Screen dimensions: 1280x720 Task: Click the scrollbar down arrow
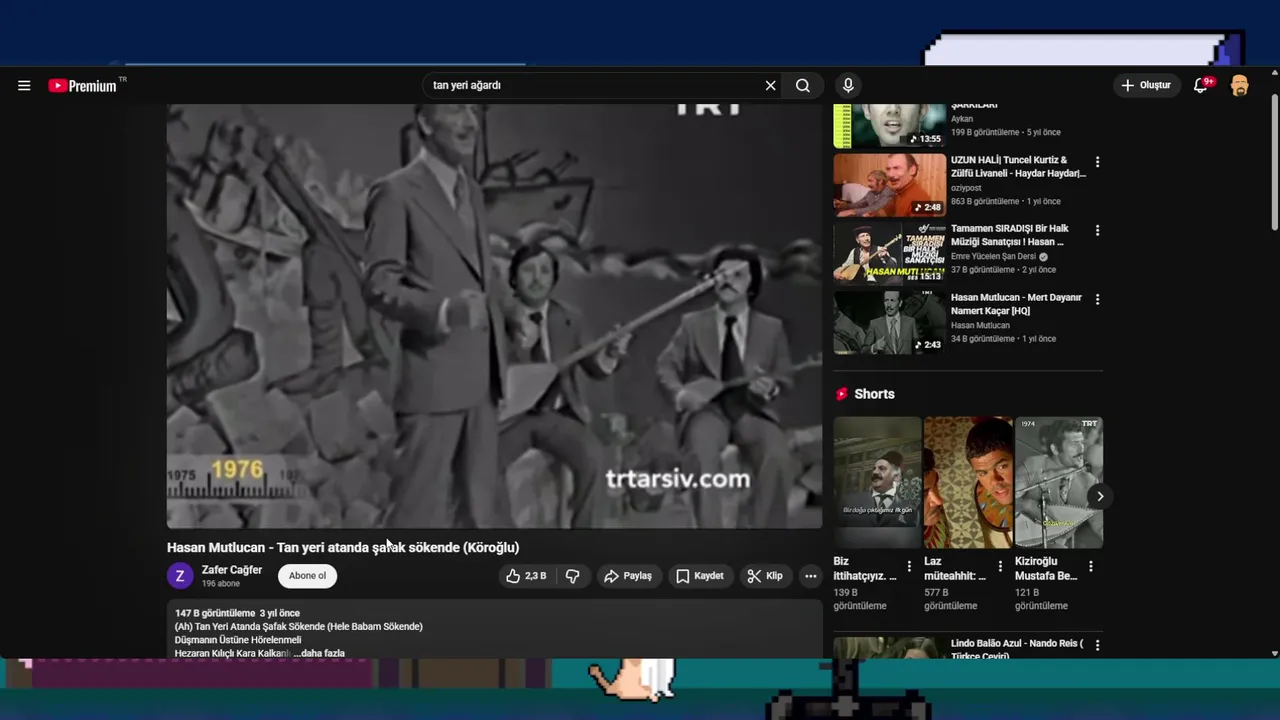click(1274, 653)
